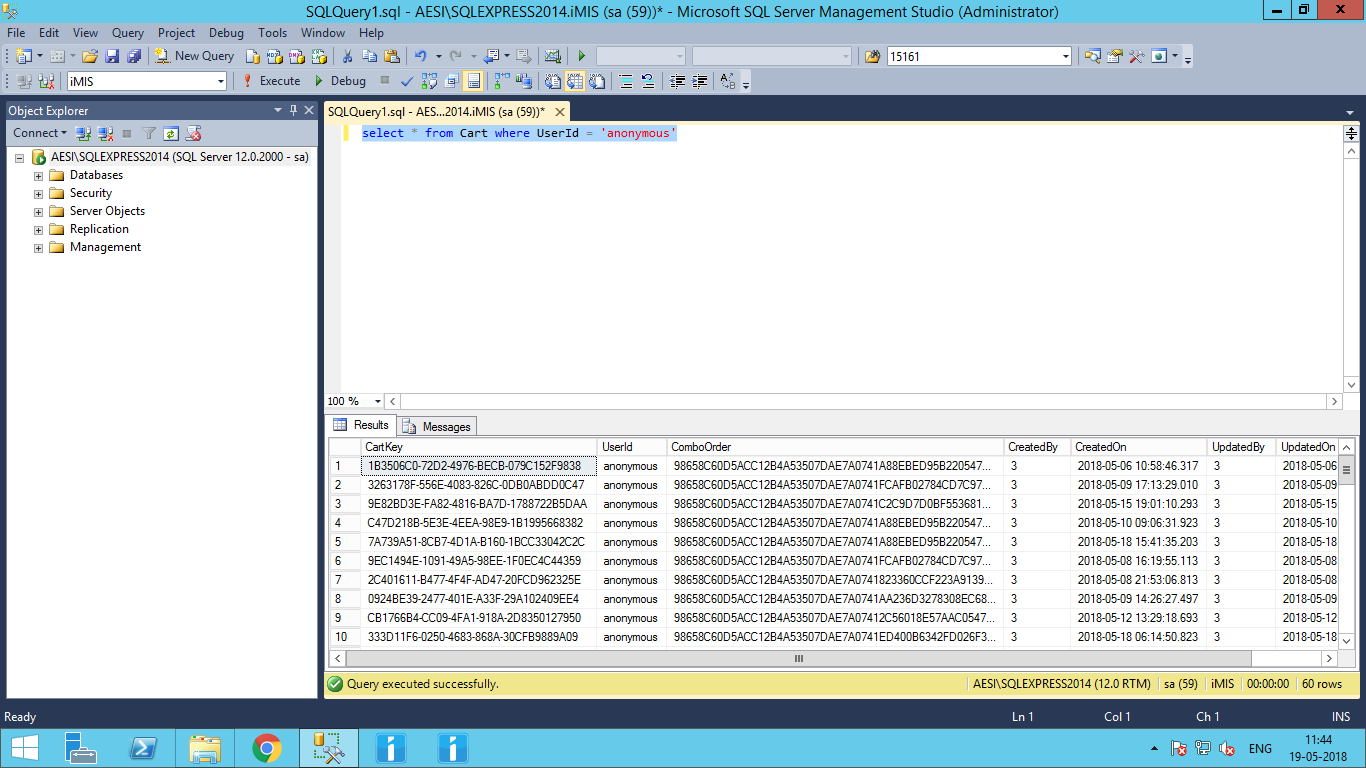The height and width of the screenshot is (768, 1366).
Task: Expand the Databases tree node
Action: [39, 175]
